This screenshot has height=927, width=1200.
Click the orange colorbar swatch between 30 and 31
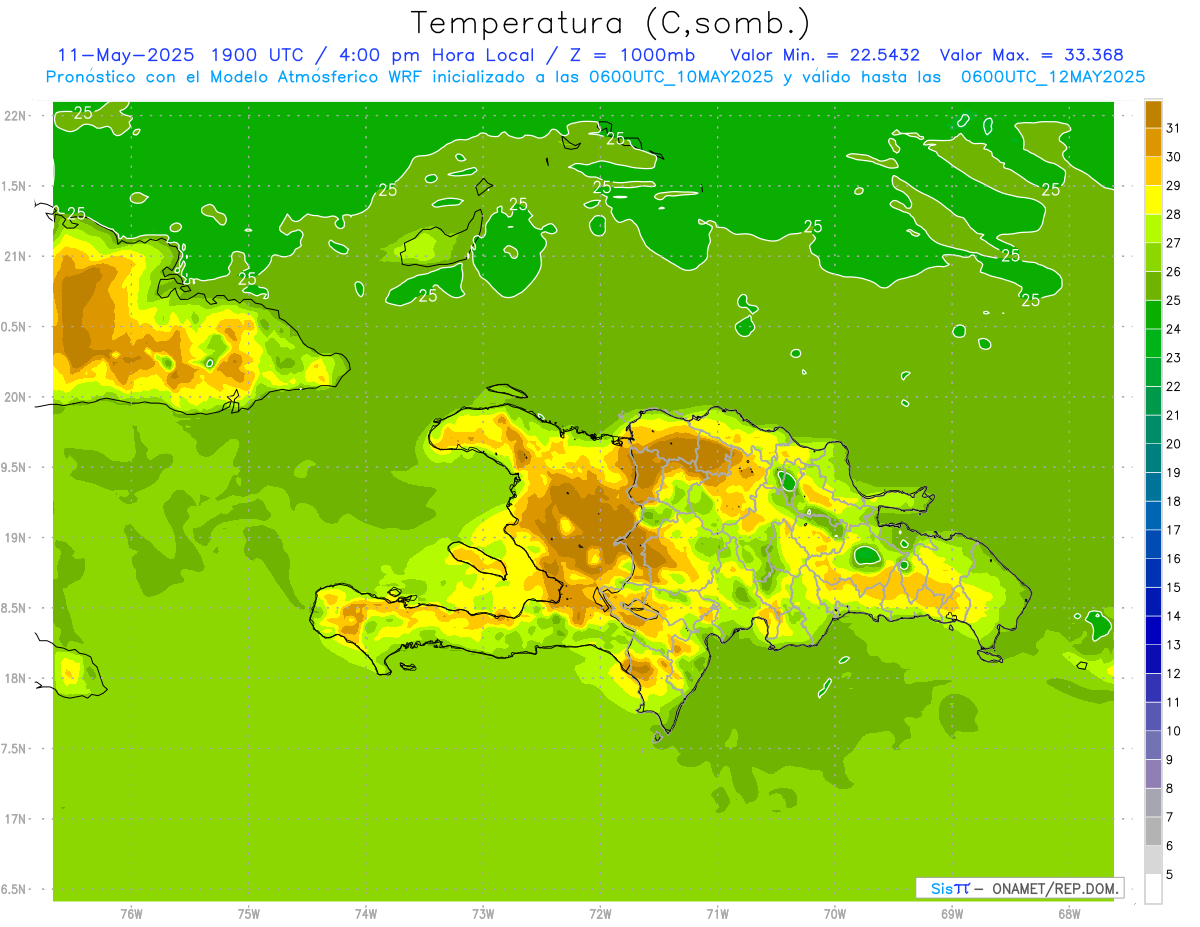[x=1153, y=143]
